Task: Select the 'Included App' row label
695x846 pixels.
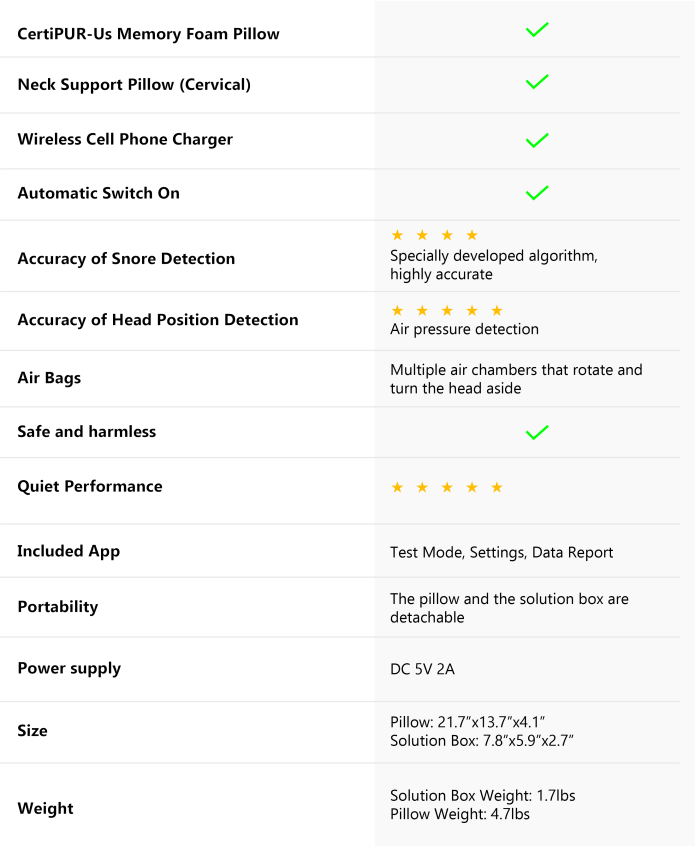Action: (x=69, y=551)
